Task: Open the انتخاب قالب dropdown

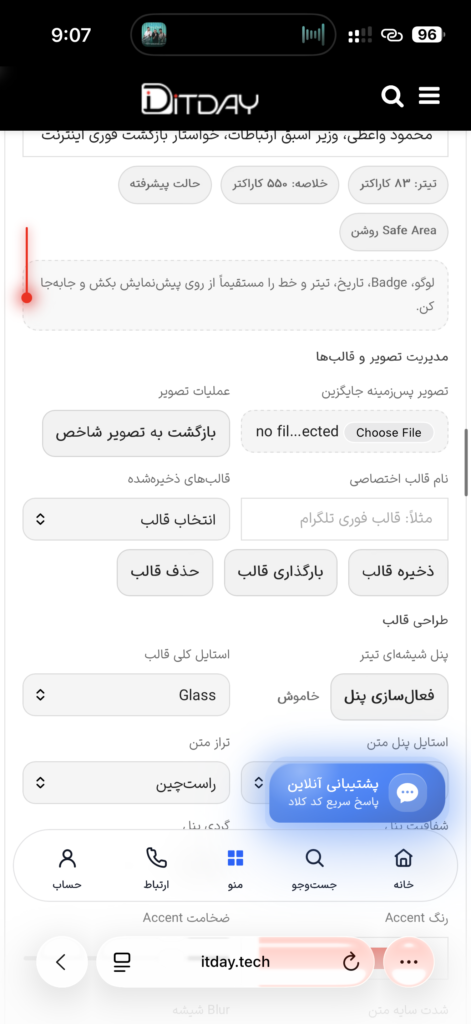Action: pos(126,519)
